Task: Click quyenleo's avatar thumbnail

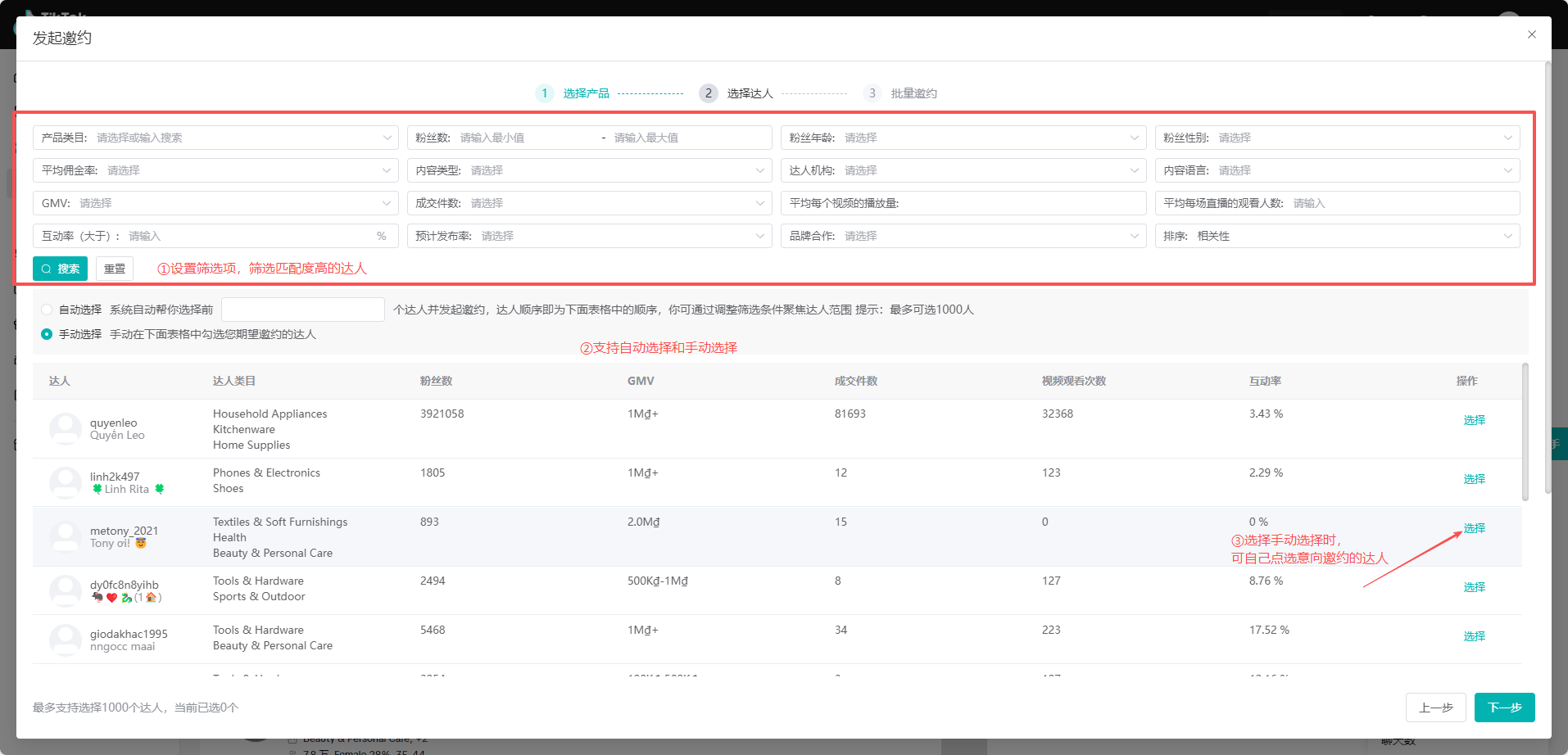Action: point(65,428)
